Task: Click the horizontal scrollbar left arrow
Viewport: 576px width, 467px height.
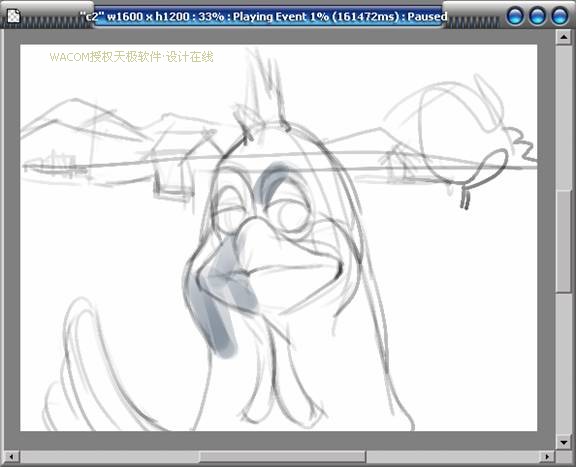Action: [11, 457]
